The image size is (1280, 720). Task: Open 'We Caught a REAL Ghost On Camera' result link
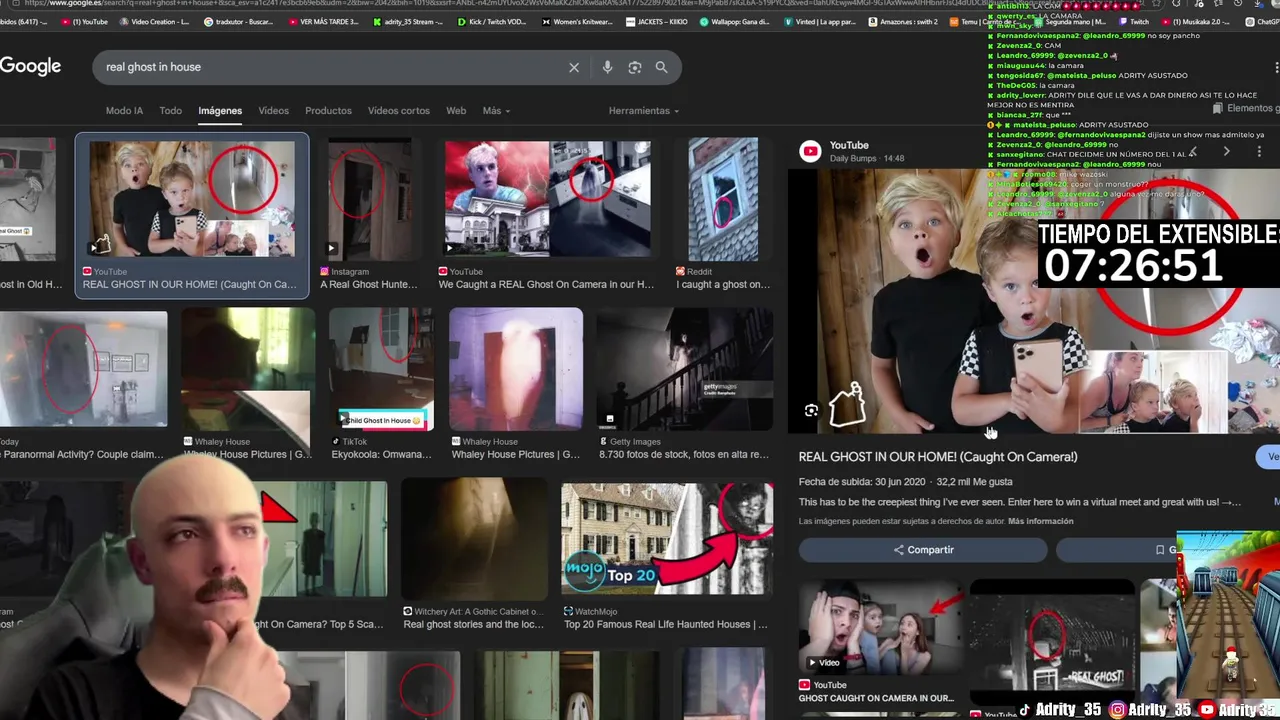click(546, 285)
